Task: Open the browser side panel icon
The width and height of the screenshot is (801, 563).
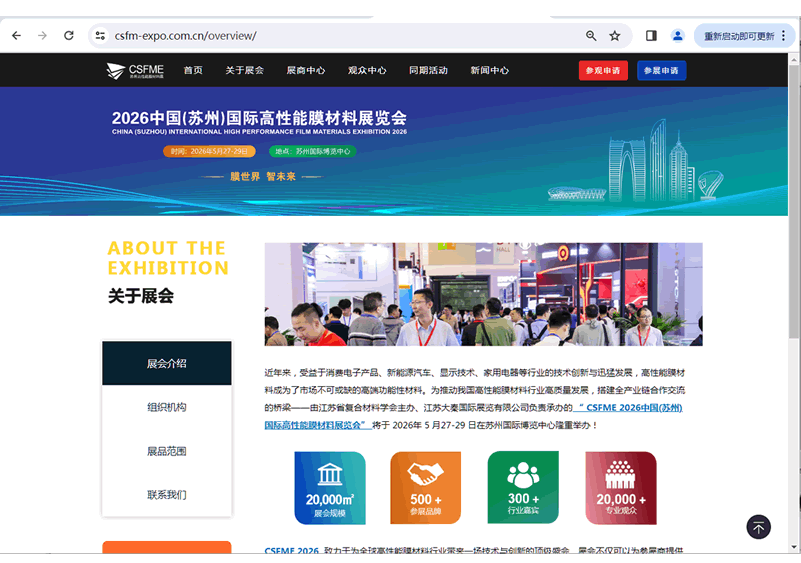Action: (x=651, y=36)
